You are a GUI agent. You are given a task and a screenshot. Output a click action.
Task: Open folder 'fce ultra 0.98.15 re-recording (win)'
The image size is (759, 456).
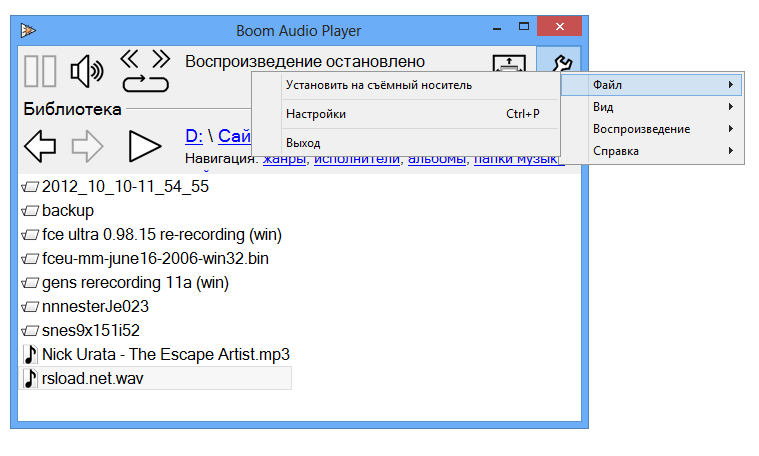[162, 234]
